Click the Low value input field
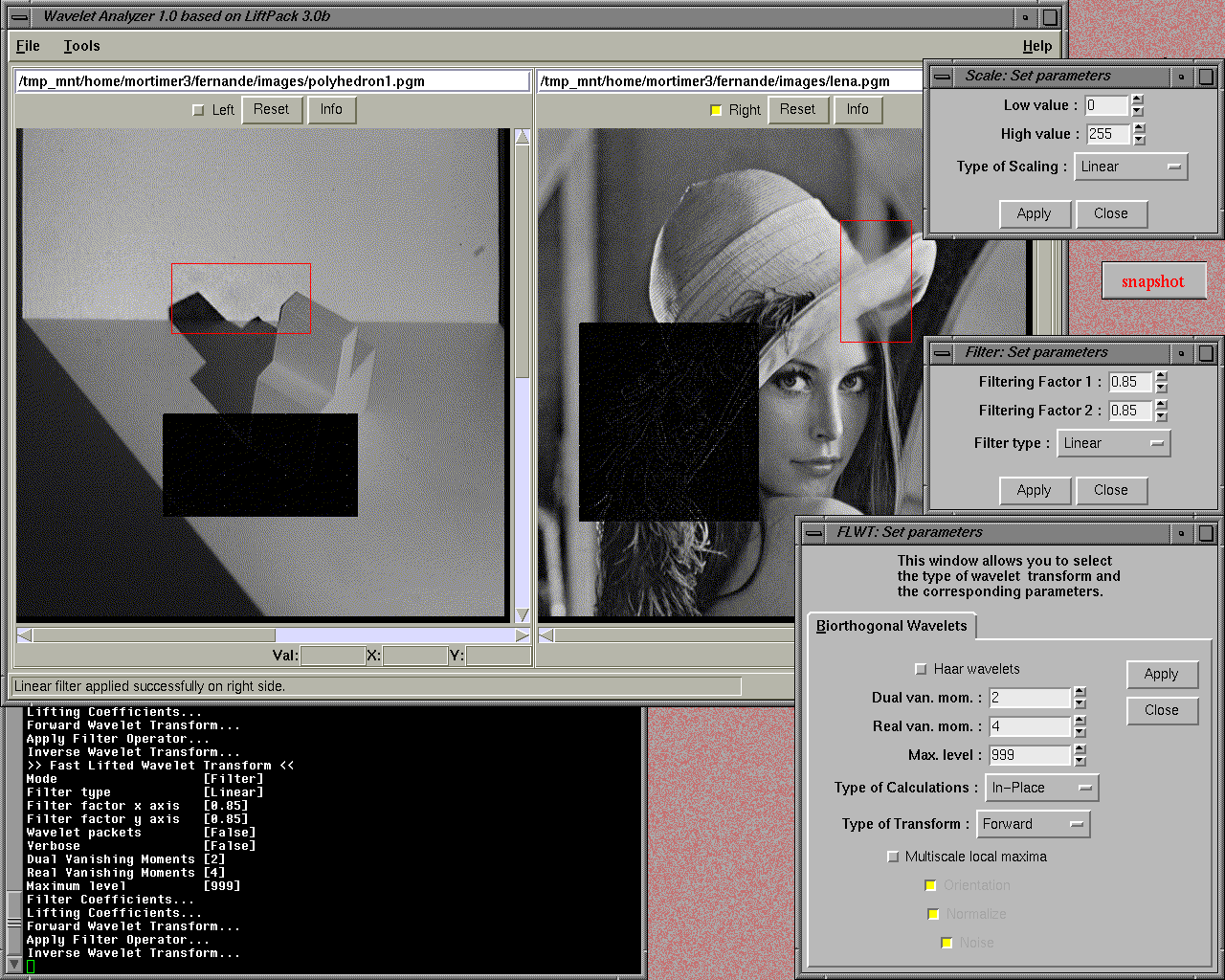The width and height of the screenshot is (1225, 980). click(x=1106, y=105)
